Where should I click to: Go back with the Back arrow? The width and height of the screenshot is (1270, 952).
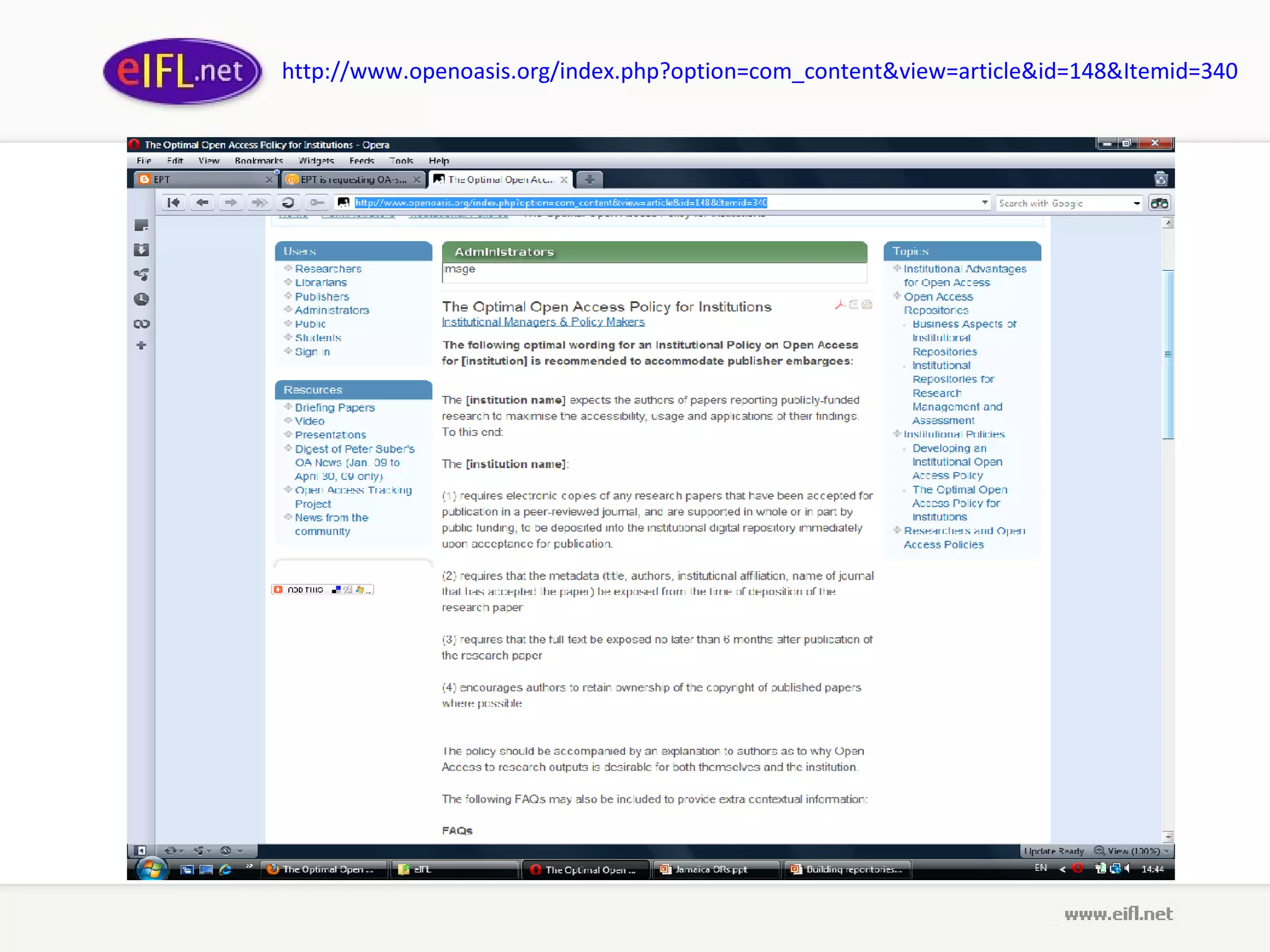202,203
